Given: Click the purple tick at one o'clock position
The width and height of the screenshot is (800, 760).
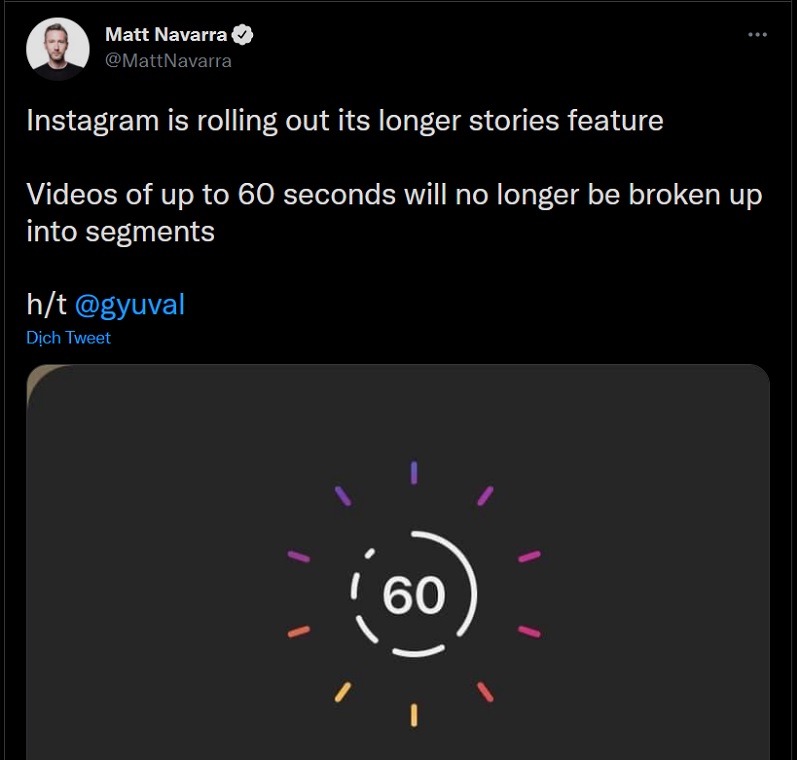Looking at the screenshot, I should [x=485, y=495].
